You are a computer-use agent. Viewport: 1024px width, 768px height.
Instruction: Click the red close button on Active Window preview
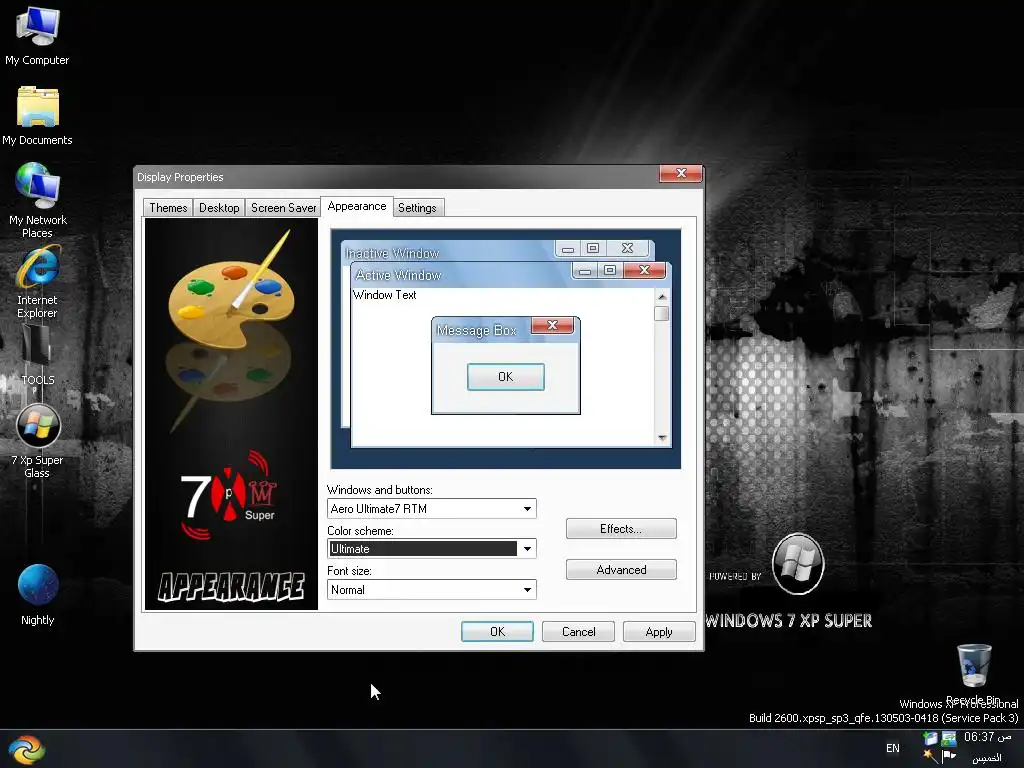(644, 270)
